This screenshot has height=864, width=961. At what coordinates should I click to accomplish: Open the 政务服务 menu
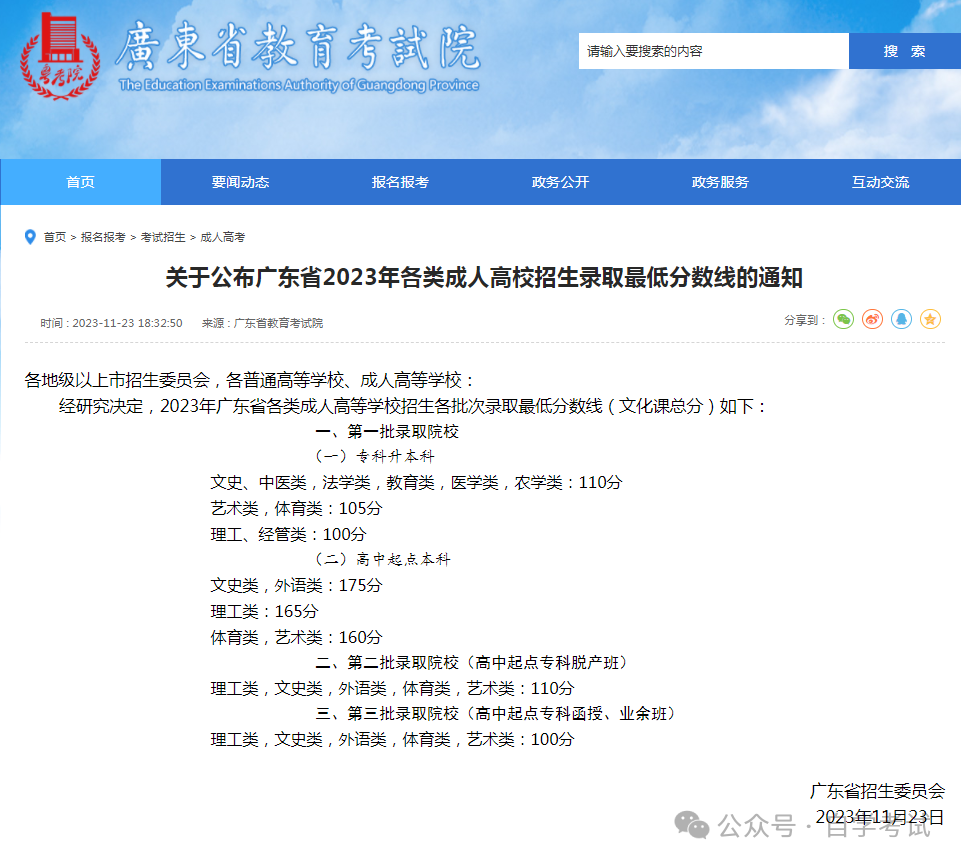[x=719, y=182]
